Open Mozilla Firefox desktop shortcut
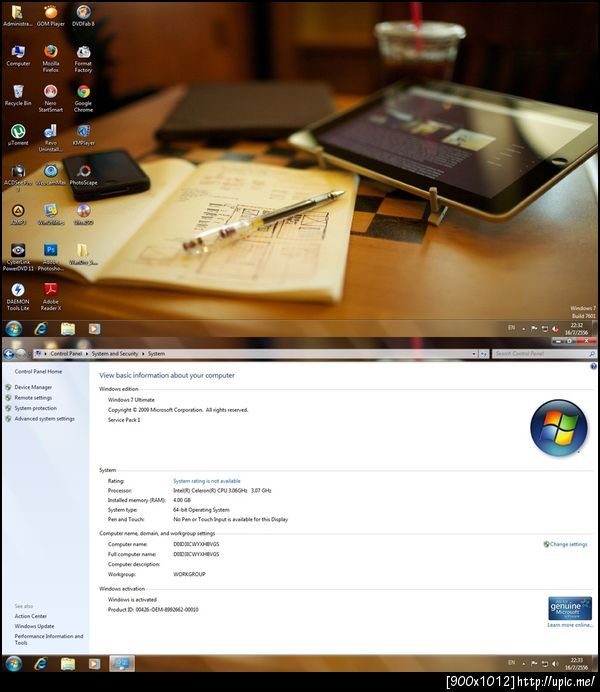Screen dimensions: 600x692 51,58
